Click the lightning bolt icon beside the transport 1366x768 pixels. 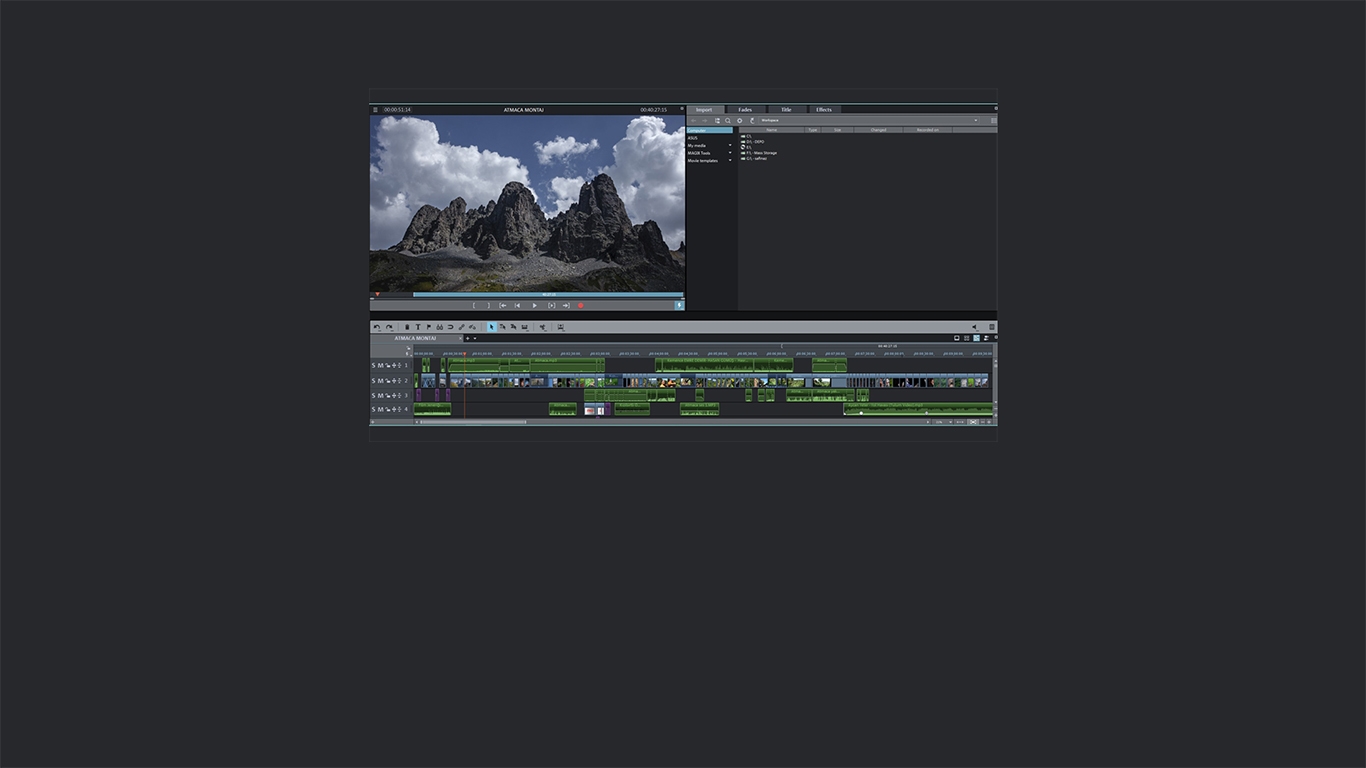pyautogui.click(x=680, y=305)
